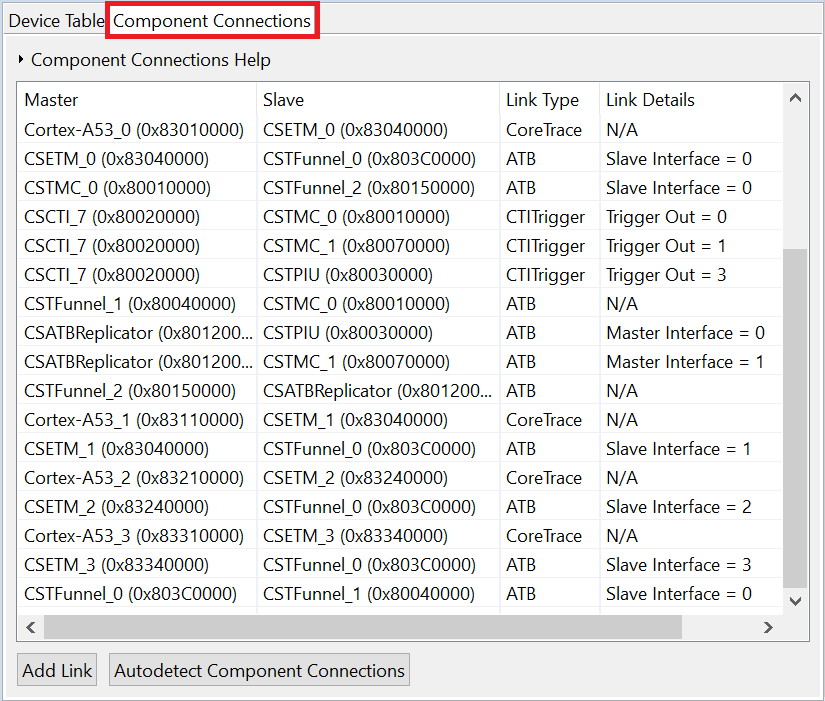
Task: Switch to the Device Table tab
Action: (x=55, y=20)
